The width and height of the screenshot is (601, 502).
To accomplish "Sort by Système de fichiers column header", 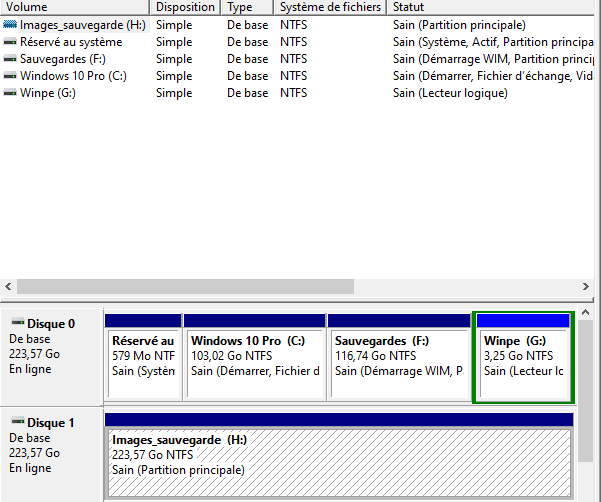I will click(x=330, y=7).
